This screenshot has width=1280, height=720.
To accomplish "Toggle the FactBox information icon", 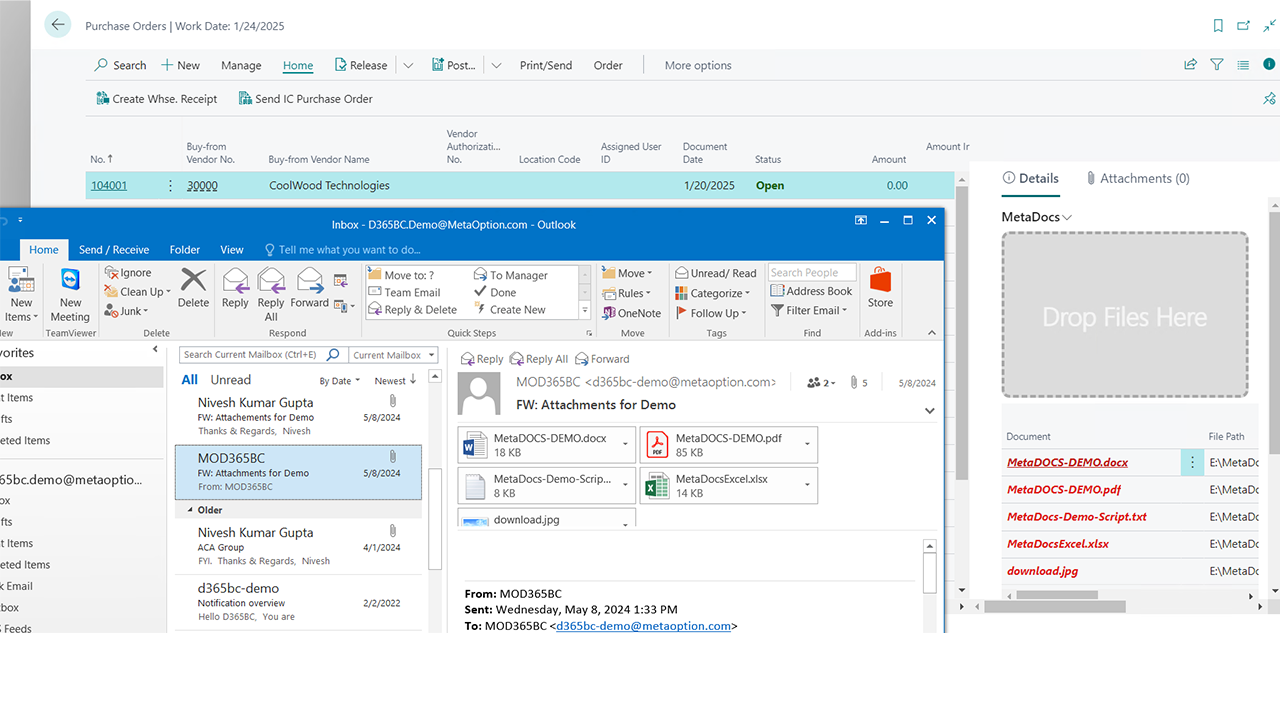I will tap(1269, 64).
